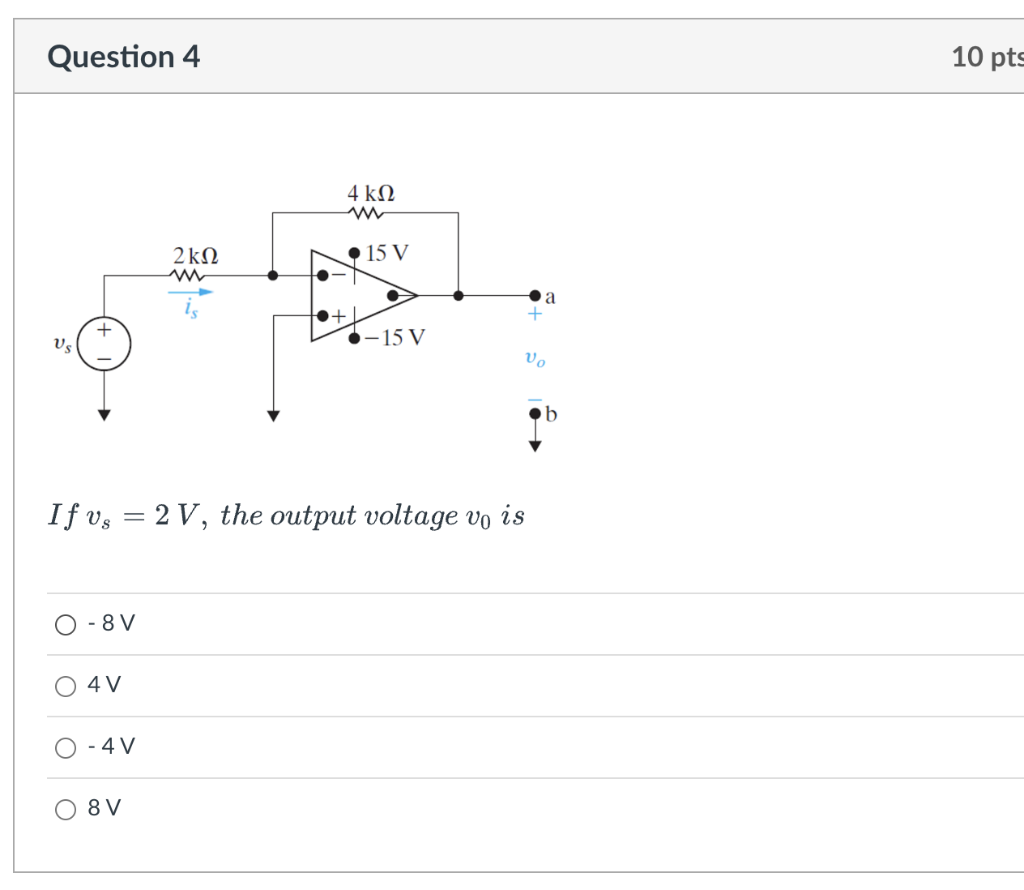Click the inverting input minus sign
1024x890 pixels.
click(336, 272)
